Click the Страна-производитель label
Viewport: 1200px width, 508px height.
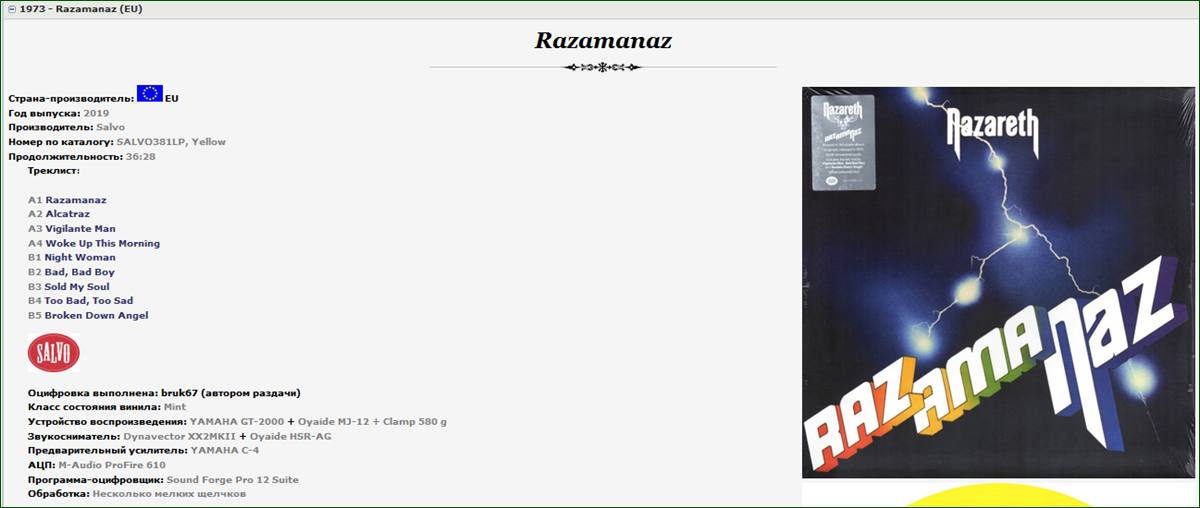pos(71,99)
